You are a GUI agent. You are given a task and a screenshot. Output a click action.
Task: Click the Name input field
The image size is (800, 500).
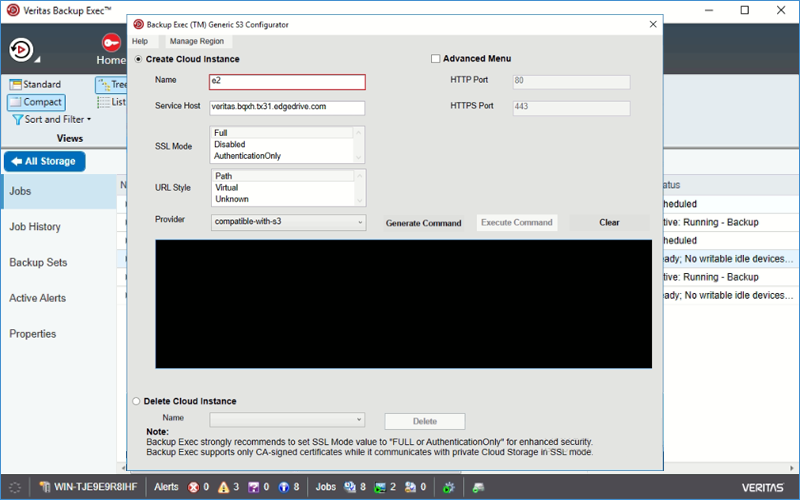[287, 82]
